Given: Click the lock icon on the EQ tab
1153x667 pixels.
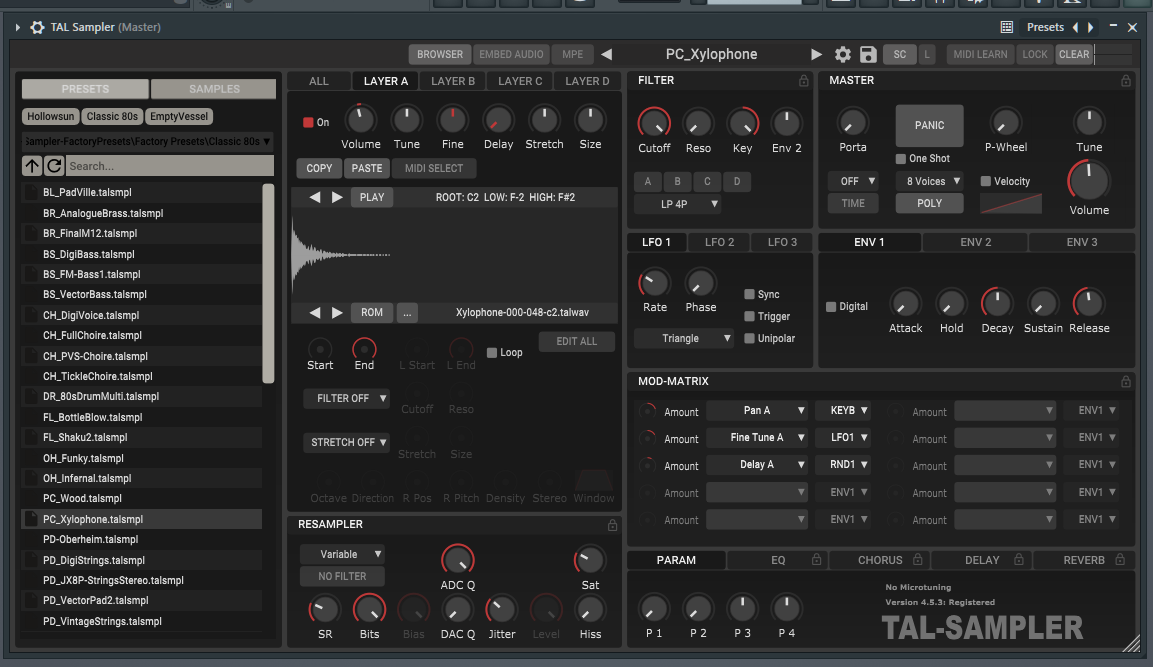Looking at the screenshot, I should 816,560.
